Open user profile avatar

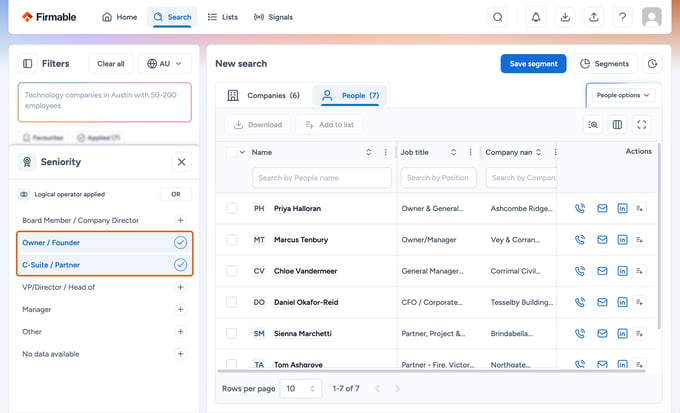651,17
